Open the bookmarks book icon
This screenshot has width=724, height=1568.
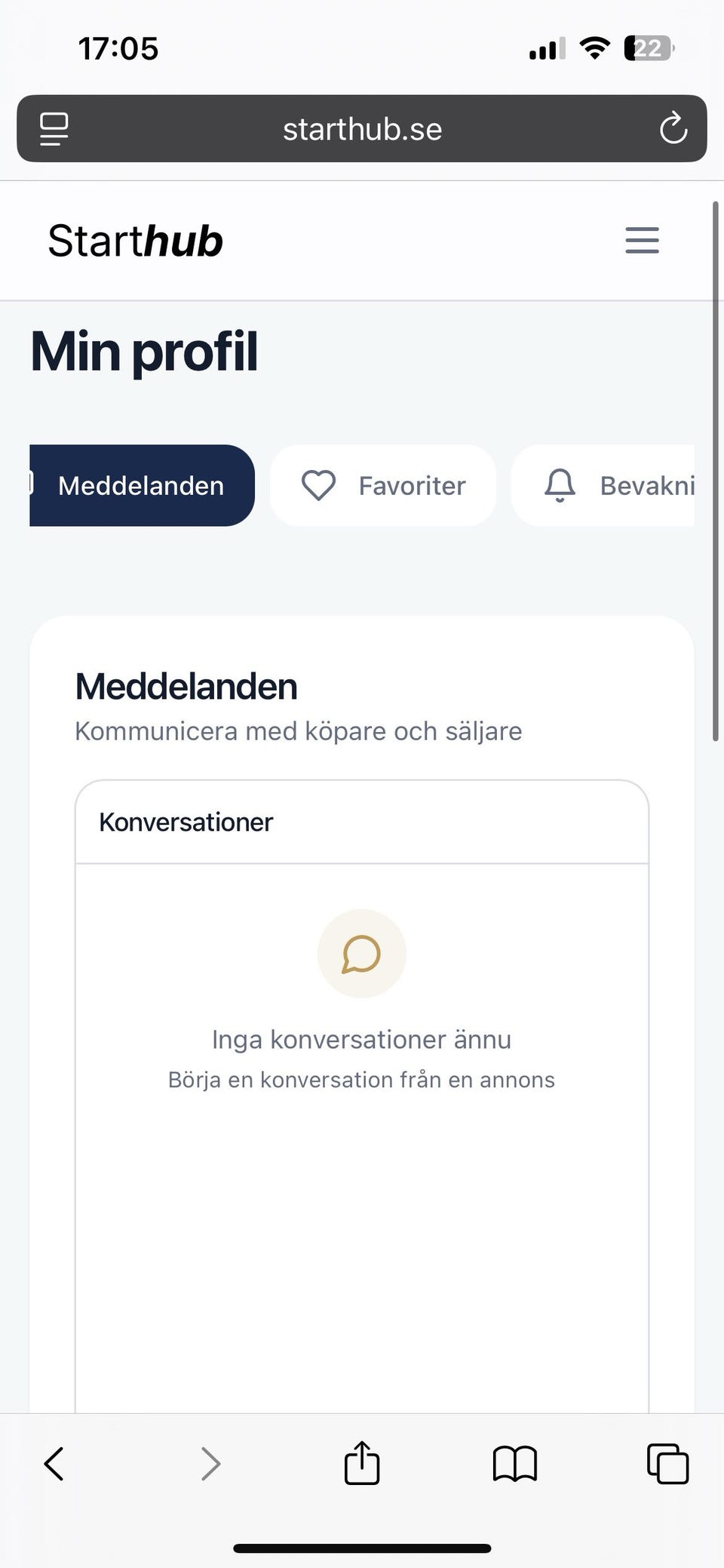tap(514, 1465)
